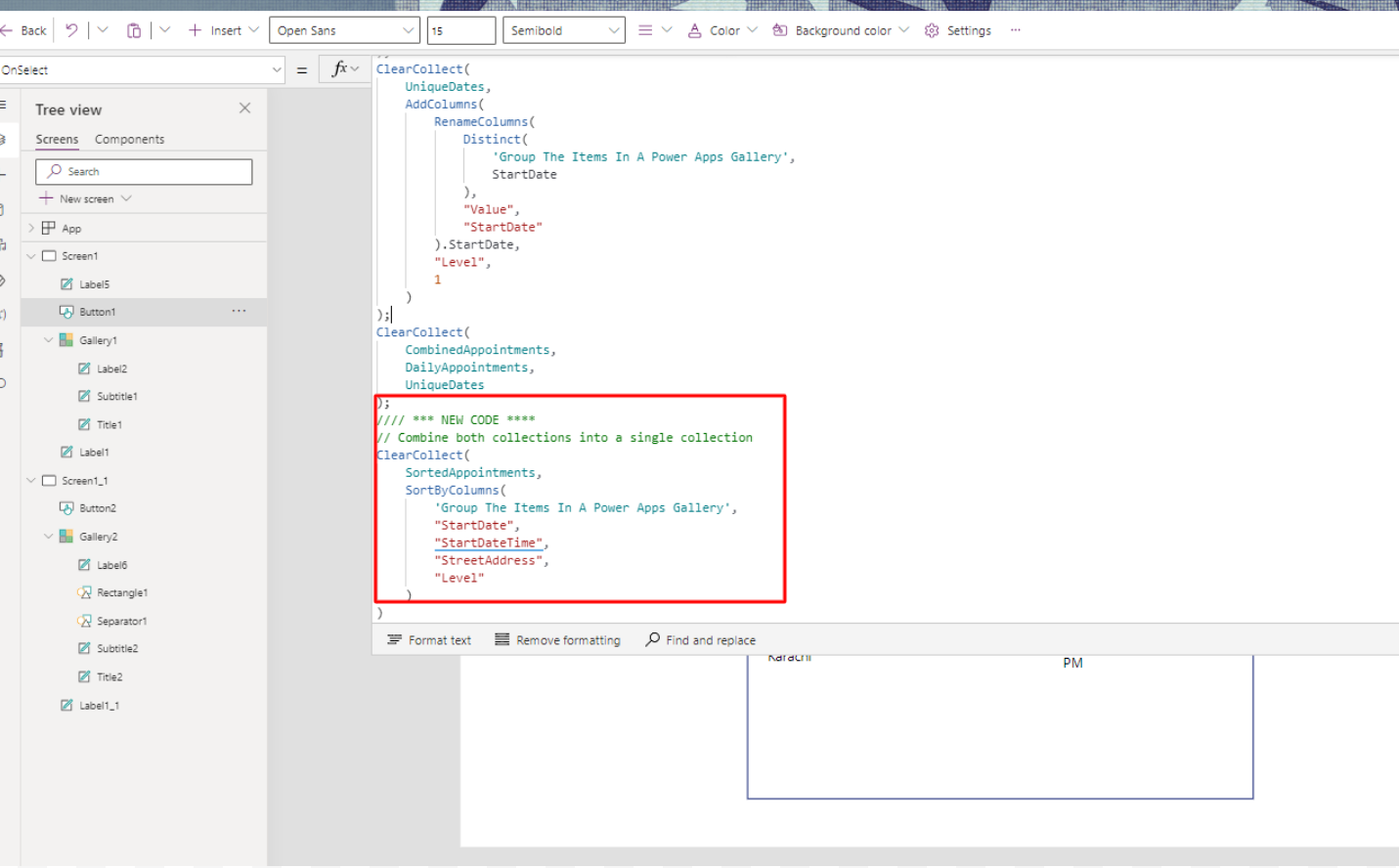Collapse Screen1 in the Tree view
This screenshot has width=1399, height=868.
tap(30, 255)
